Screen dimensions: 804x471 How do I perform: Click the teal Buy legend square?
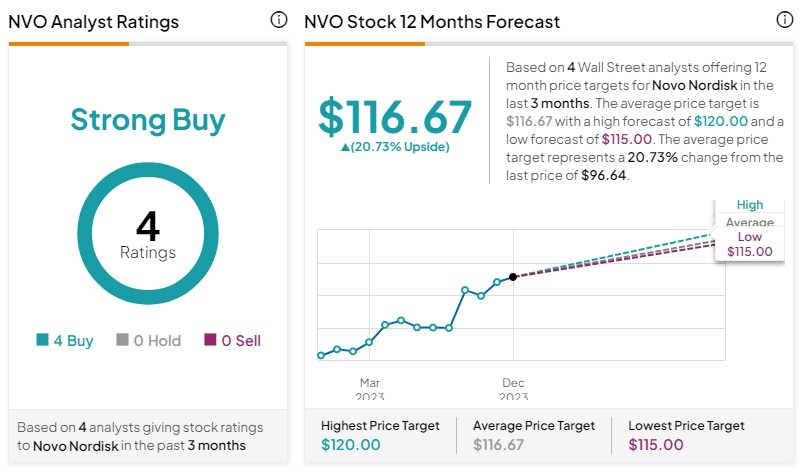(42, 340)
